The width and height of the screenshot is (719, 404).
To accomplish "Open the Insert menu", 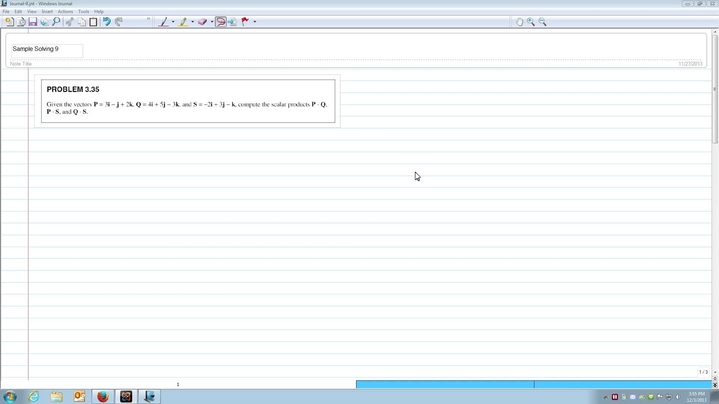I will (x=47, y=11).
